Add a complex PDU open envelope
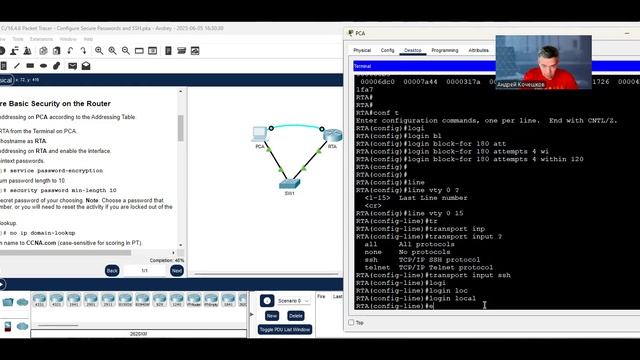 click(86, 66)
